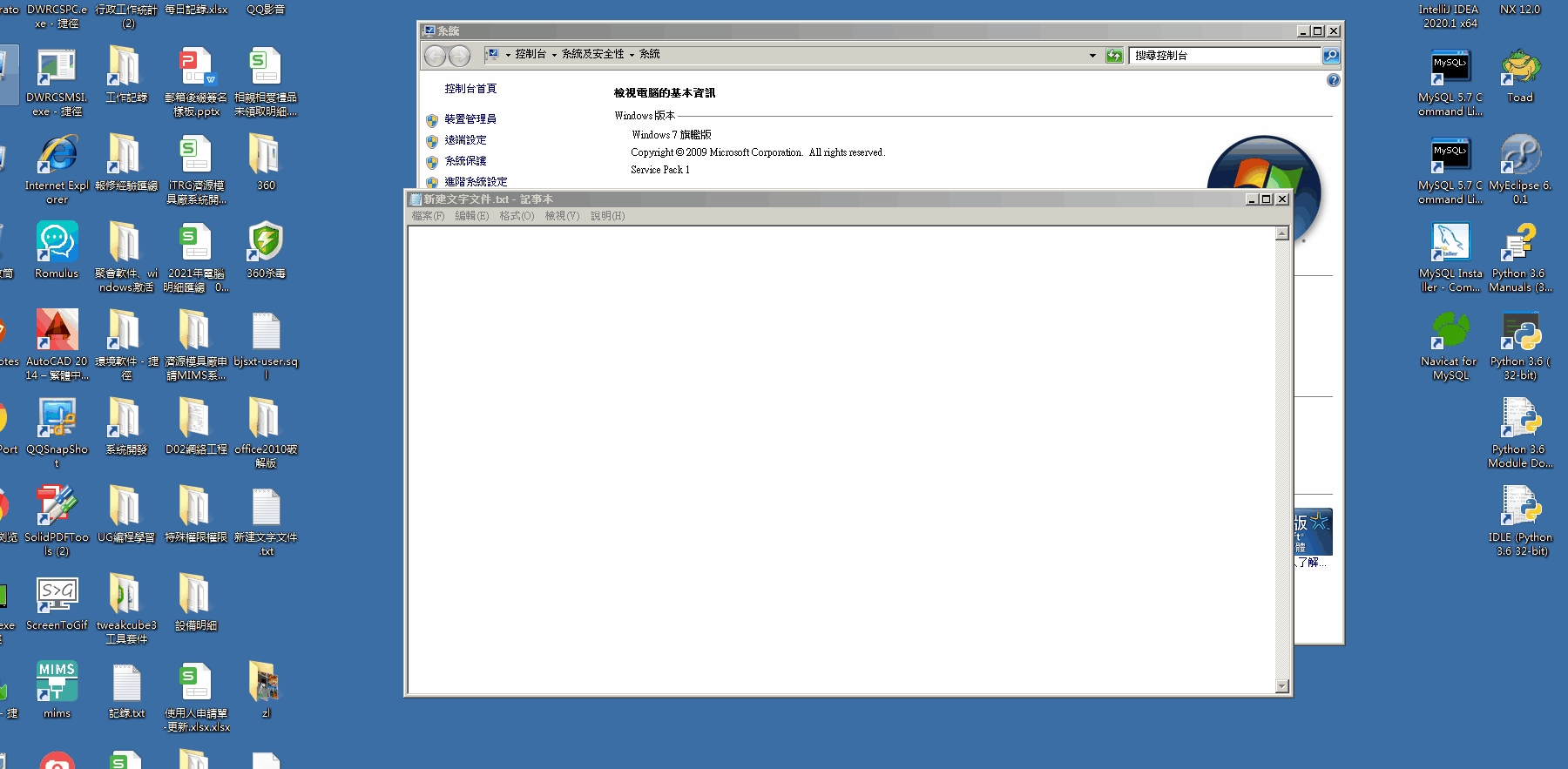Expand dropdown arrow after 控制台 breadcrumb
Image resolution: width=1568 pixels, height=769 pixels.
tap(554, 55)
